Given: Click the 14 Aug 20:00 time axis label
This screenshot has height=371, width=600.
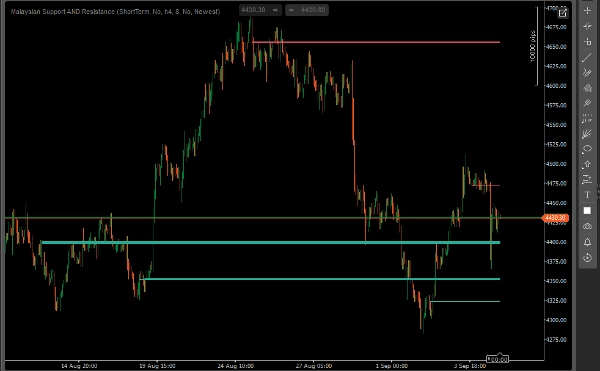Looking at the screenshot, I should [x=79, y=366].
